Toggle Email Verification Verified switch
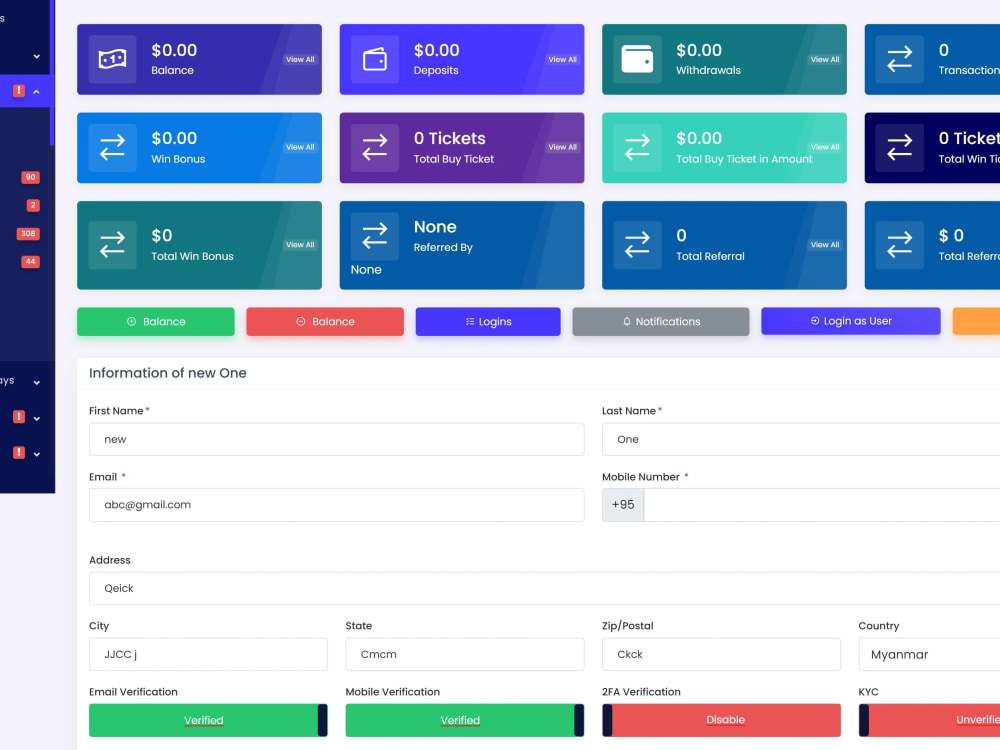The image size is (1000, 750). 208,720
